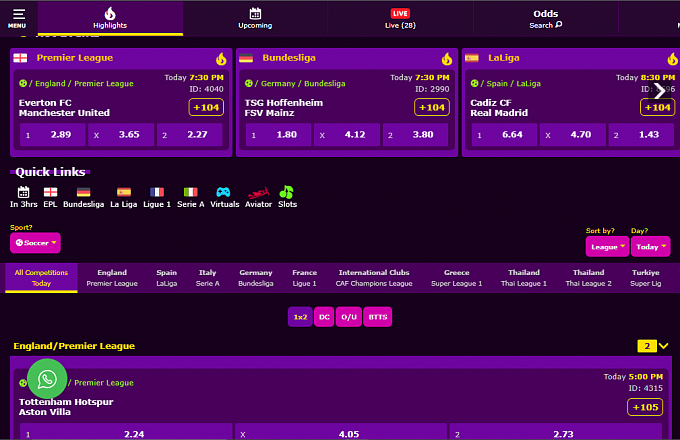Image resolution: width=680 pixels, height=440 pixels.
Task: Switch to the Upcoming tab
Action: (255, 18)
